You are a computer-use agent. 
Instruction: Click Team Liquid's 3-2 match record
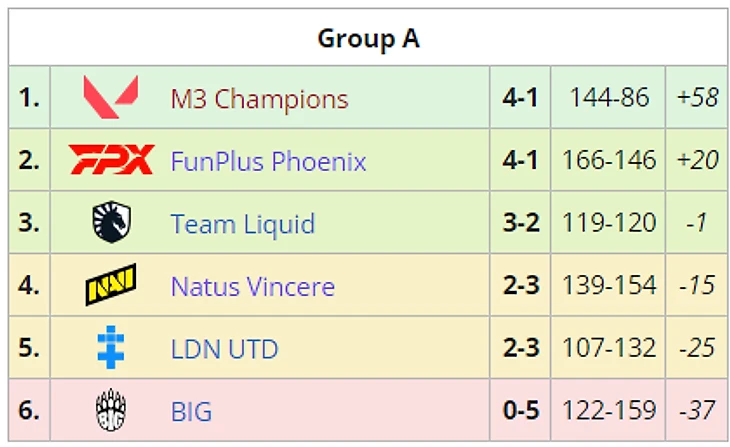pos(520,224)
